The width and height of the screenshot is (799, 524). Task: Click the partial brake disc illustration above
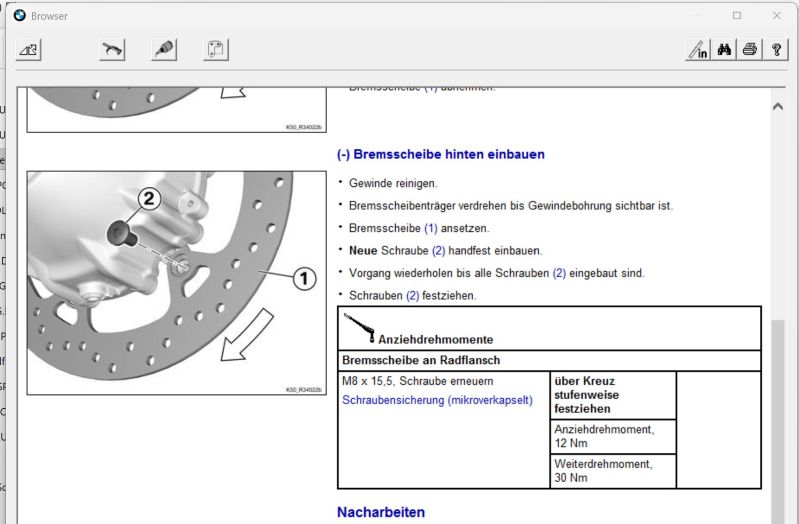coord(176,110)
